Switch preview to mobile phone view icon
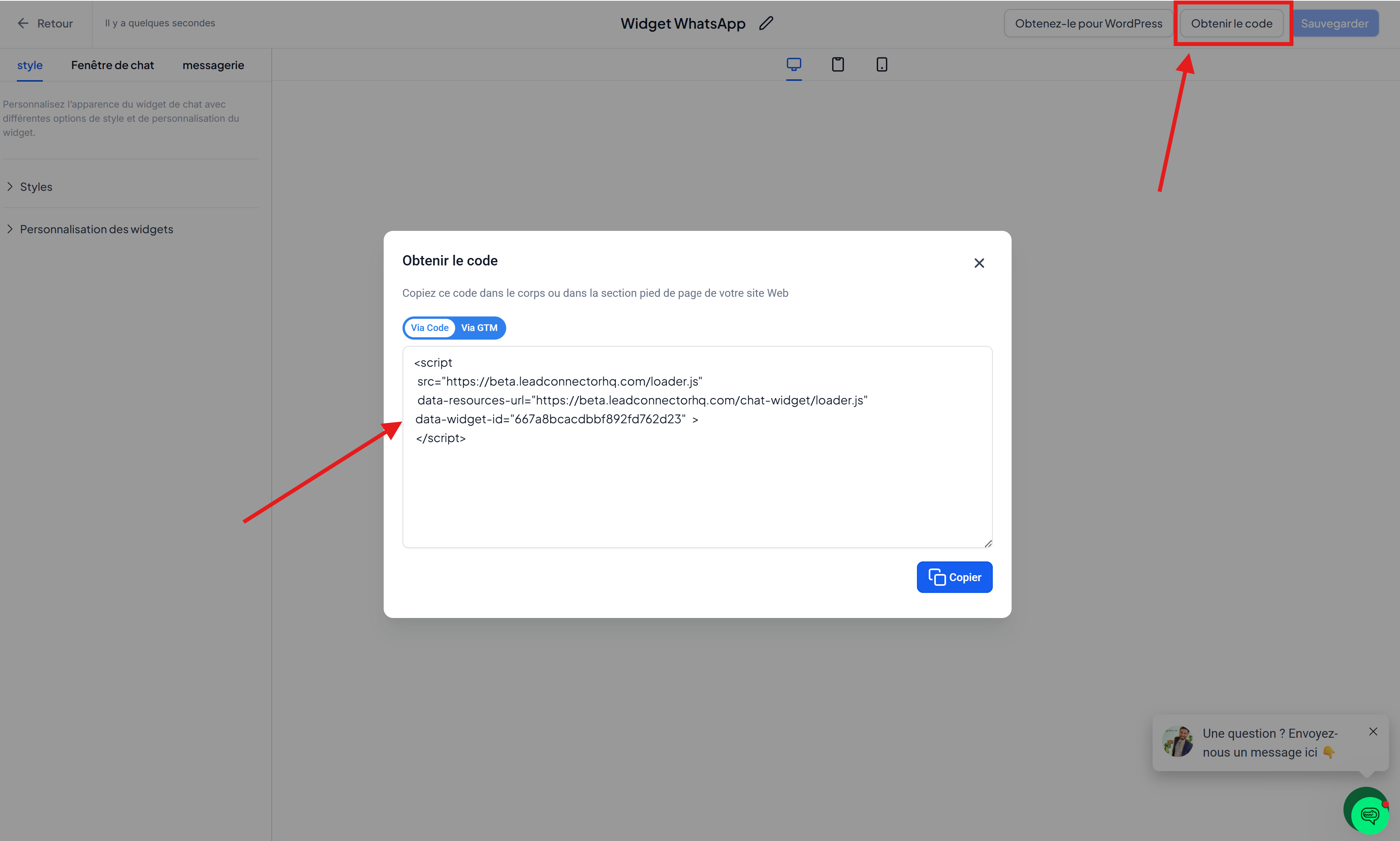Screen dimensions: 1400x841 (881, 65)
